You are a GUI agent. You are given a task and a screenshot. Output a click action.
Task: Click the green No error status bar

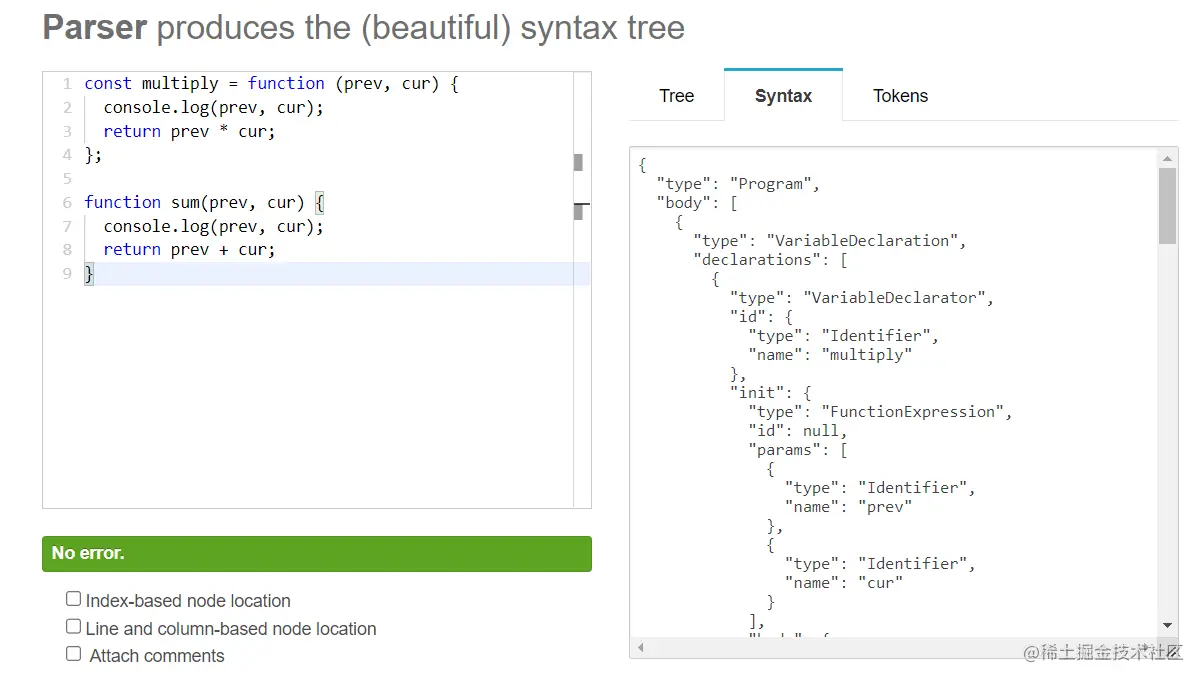[x=316, y=554]
